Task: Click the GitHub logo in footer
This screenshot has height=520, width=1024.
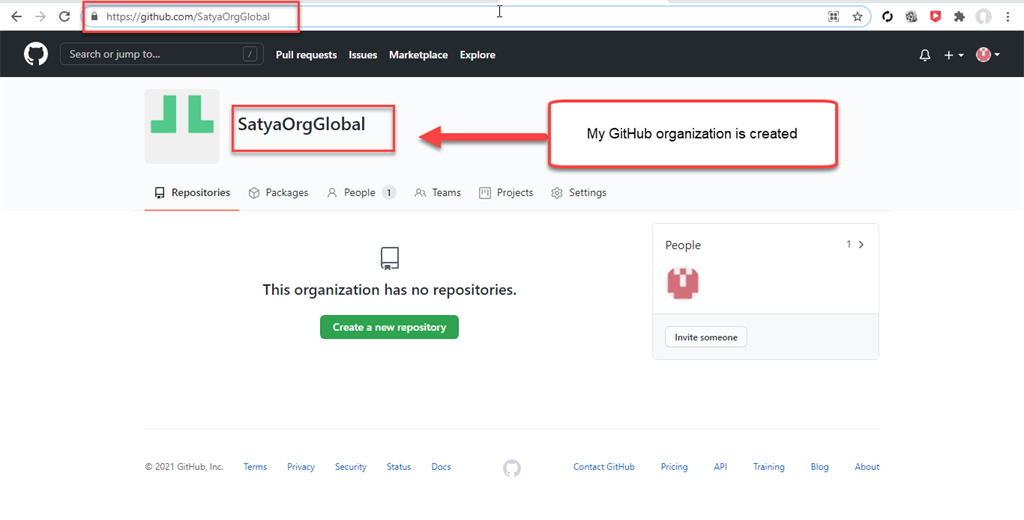Action: (x=512, y=468)
